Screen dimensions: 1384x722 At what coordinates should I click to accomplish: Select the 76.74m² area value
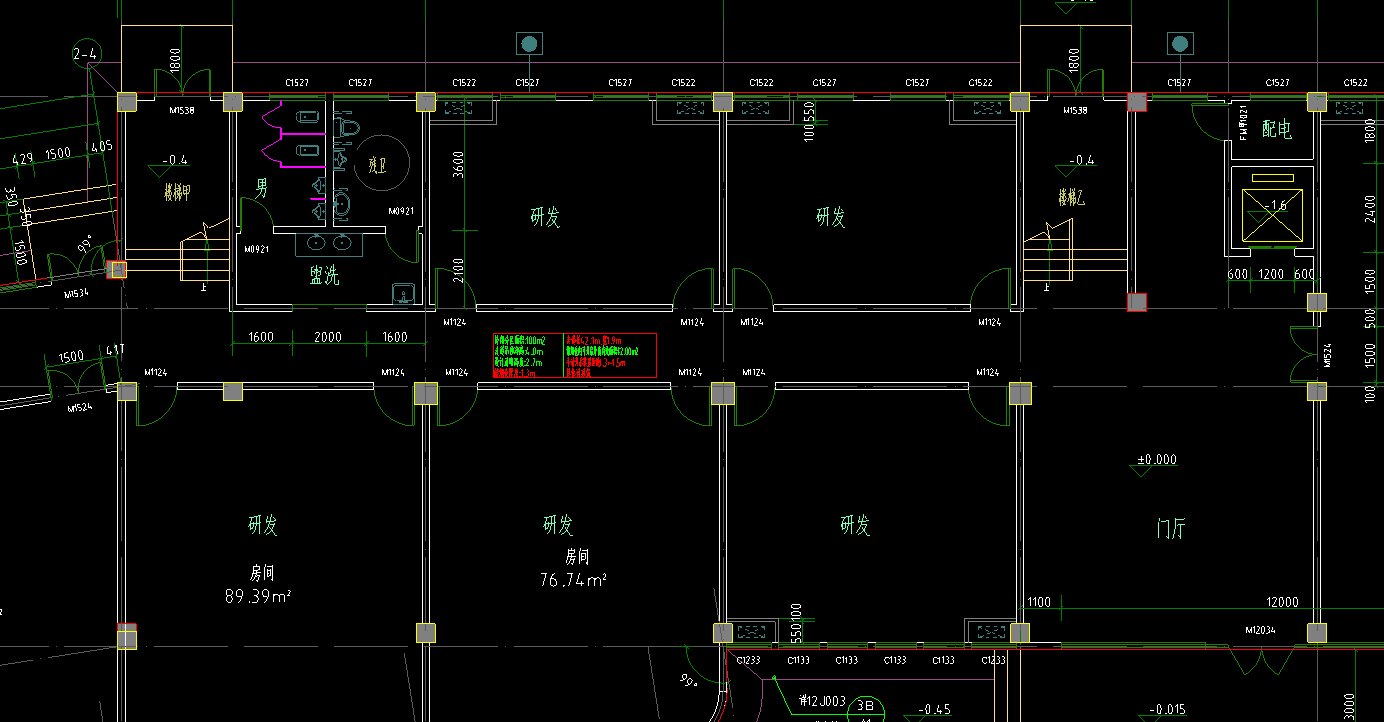pyautogui.click(x=573, y=580)
